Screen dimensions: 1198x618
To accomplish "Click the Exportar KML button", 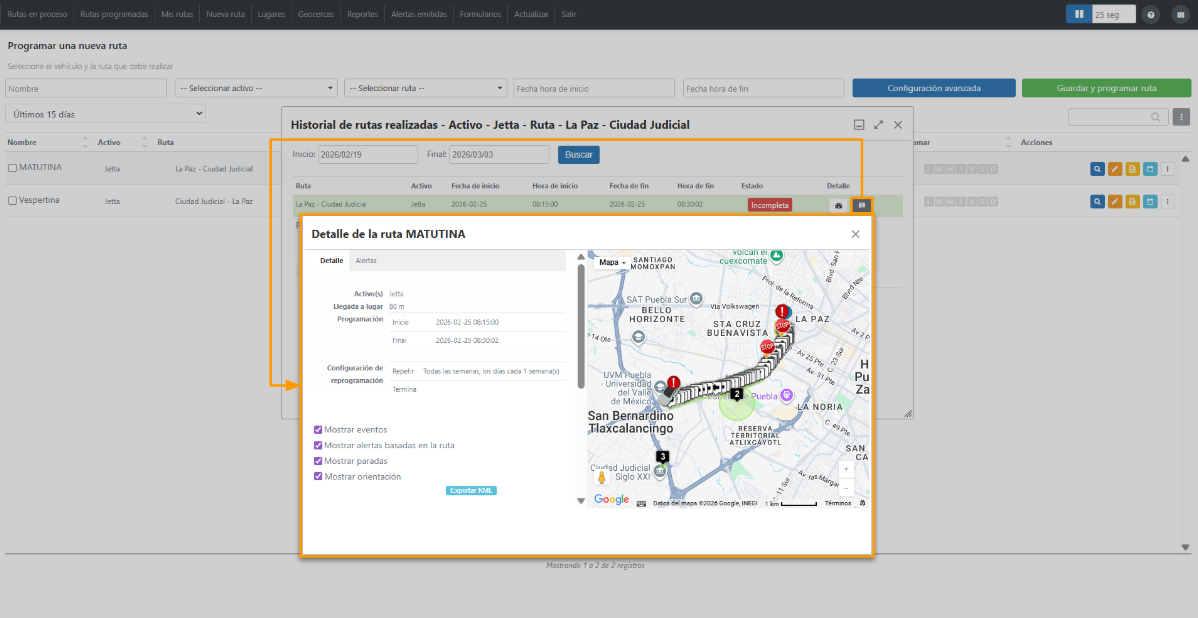I will coord(471,490).
